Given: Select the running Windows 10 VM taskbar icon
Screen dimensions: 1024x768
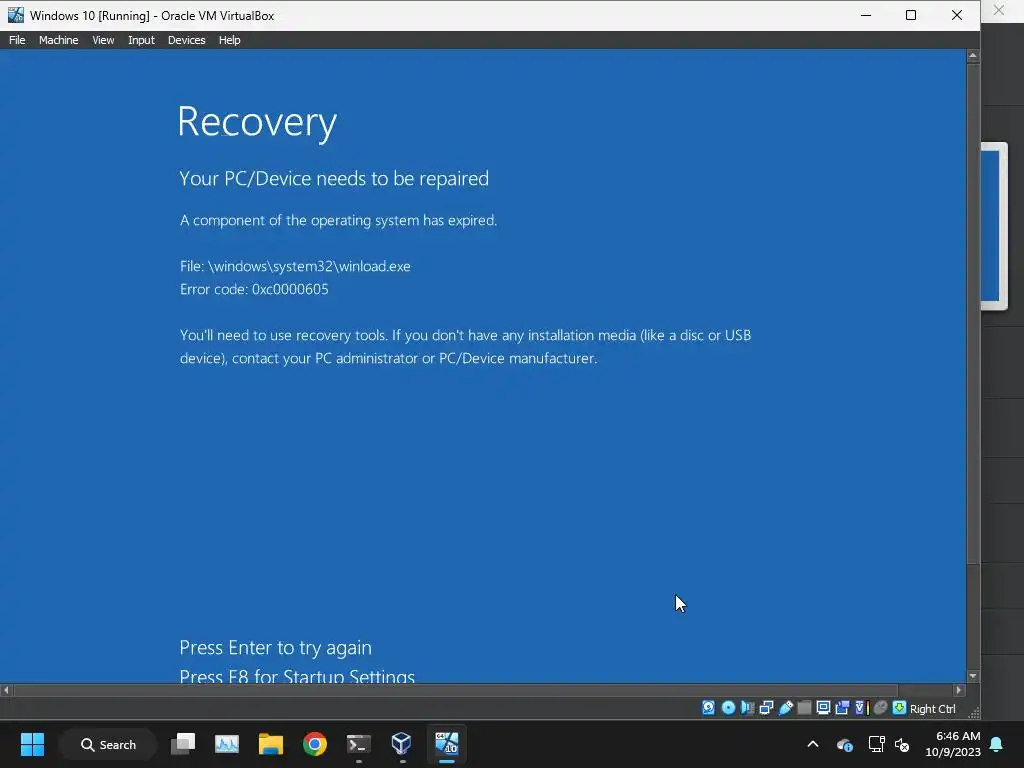Looking at the screenshot, I should click(447, 744).
